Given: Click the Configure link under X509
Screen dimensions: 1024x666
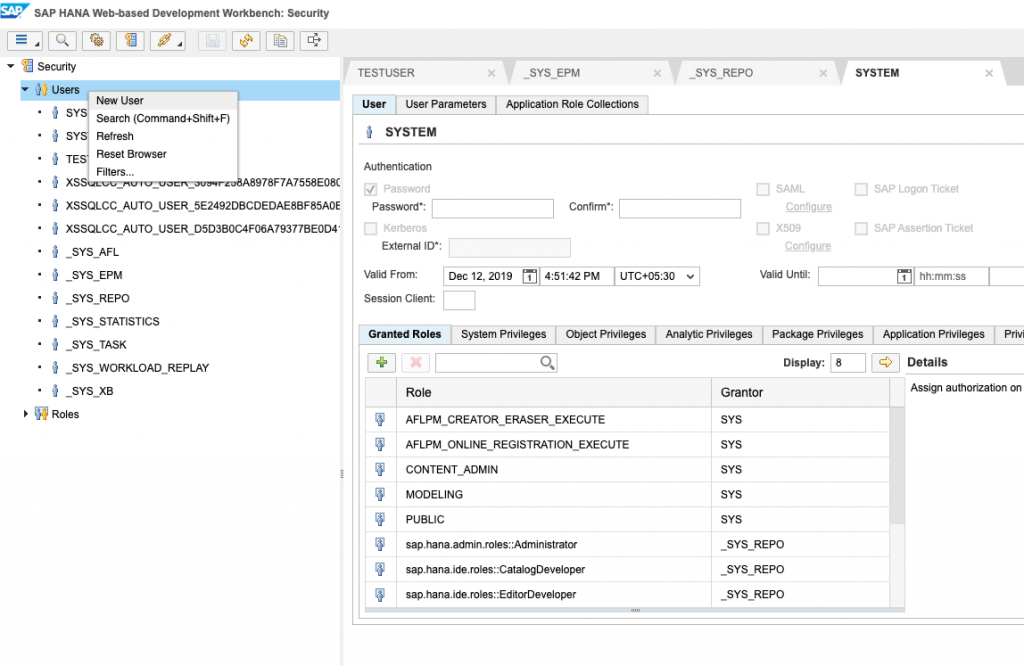Looking at the screenshot, I should point(808,246).
